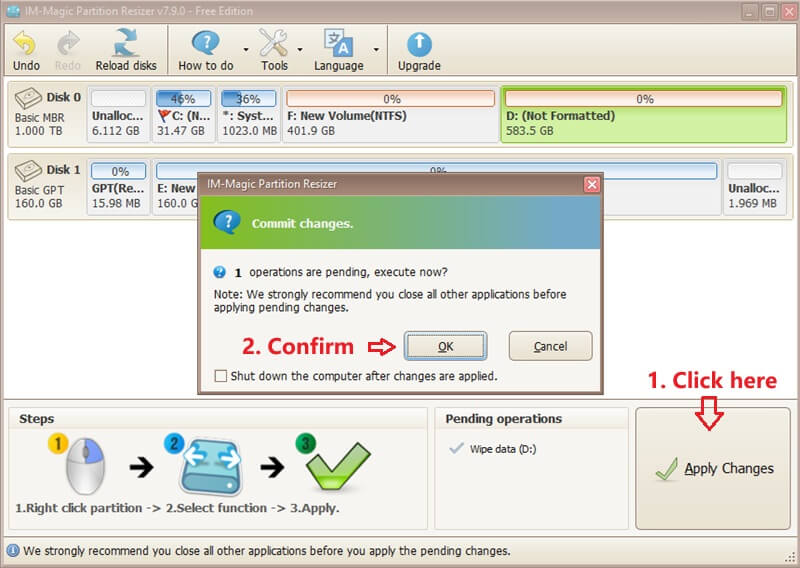Close the main Partition Resizer window
The width and height of the screenshot is (800, 568).
(789, 11)
